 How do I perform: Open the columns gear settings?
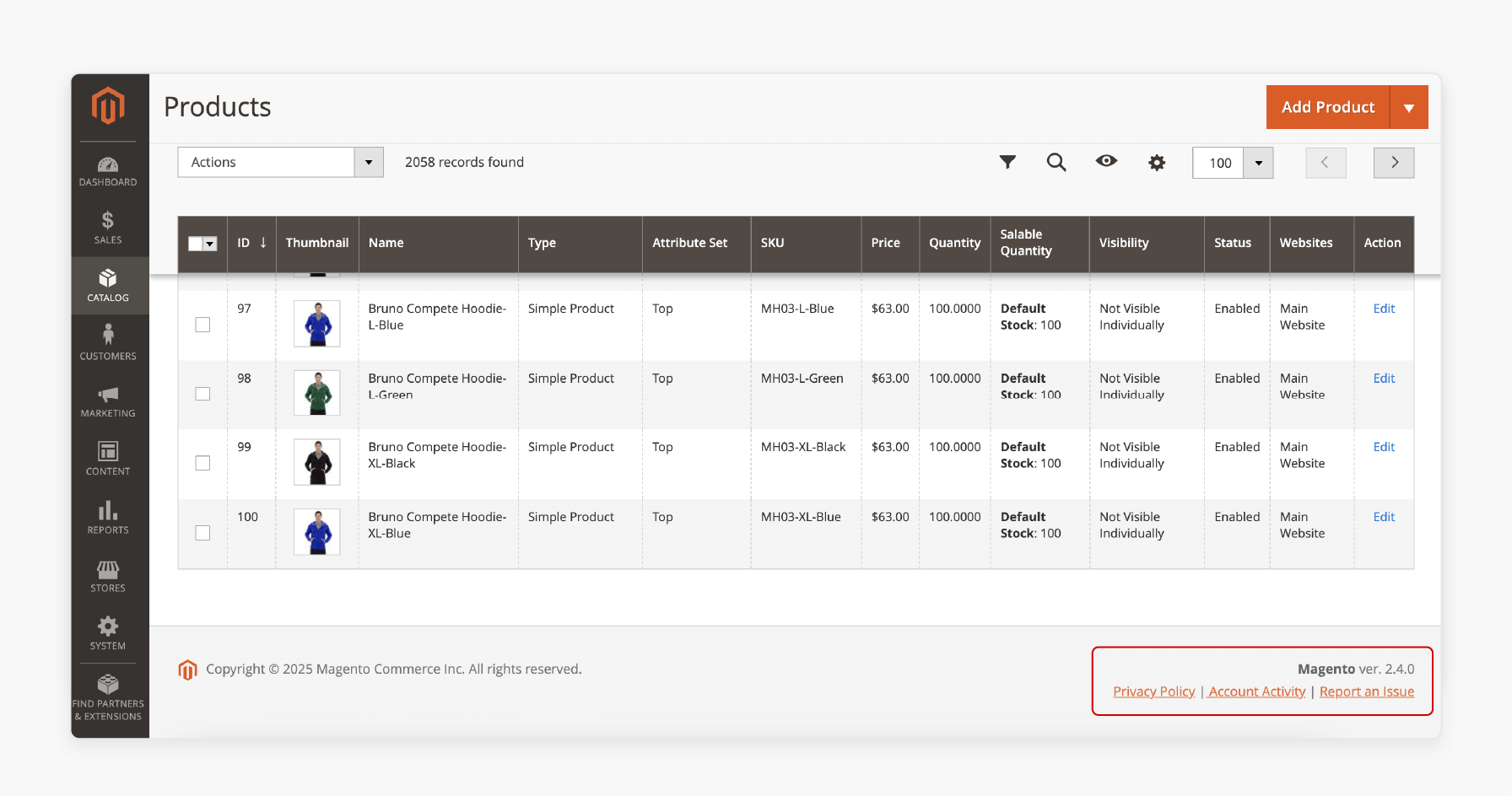point(1157,163)
